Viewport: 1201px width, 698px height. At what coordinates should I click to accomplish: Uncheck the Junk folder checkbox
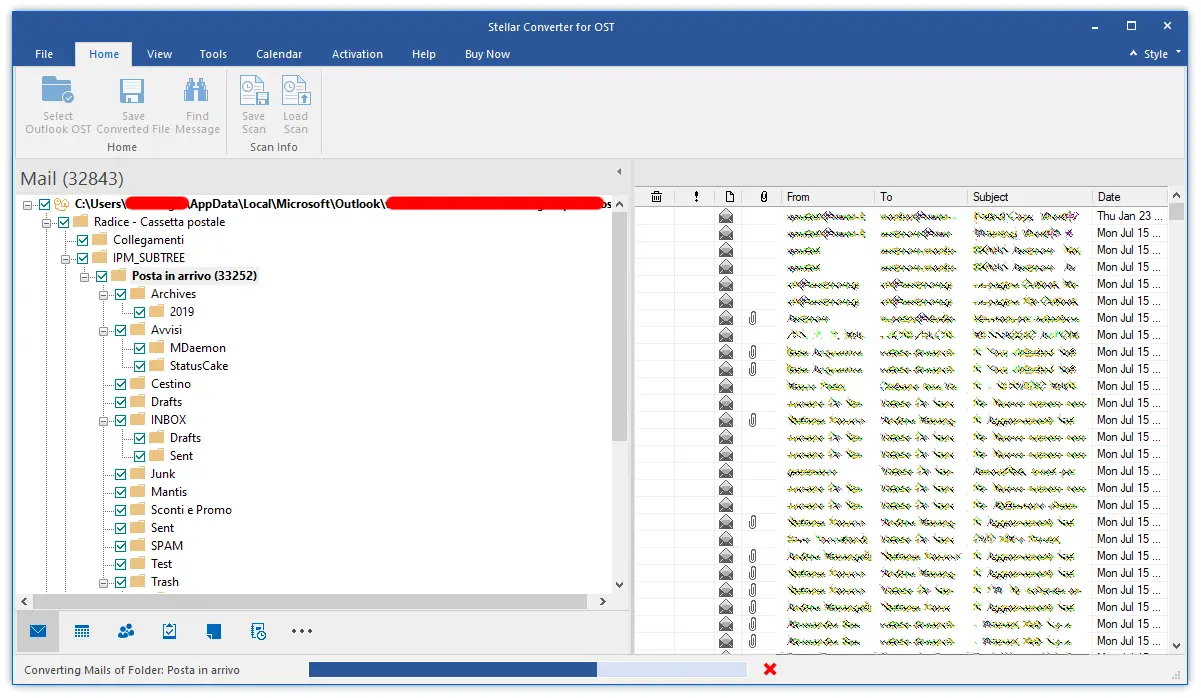[120, 474]
